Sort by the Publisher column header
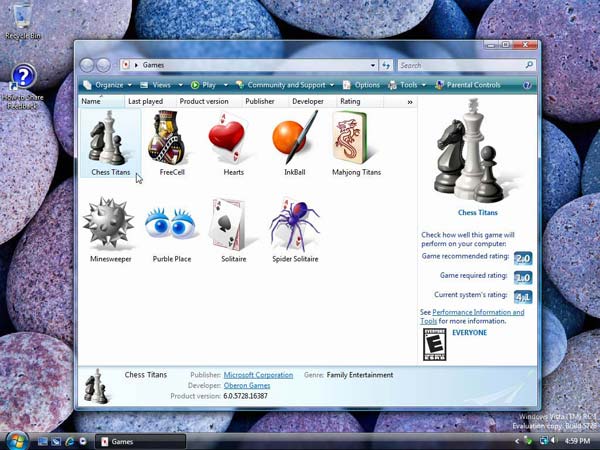Image resolution: width=600 pixels, height=450 pixels. tap(260, 101)
